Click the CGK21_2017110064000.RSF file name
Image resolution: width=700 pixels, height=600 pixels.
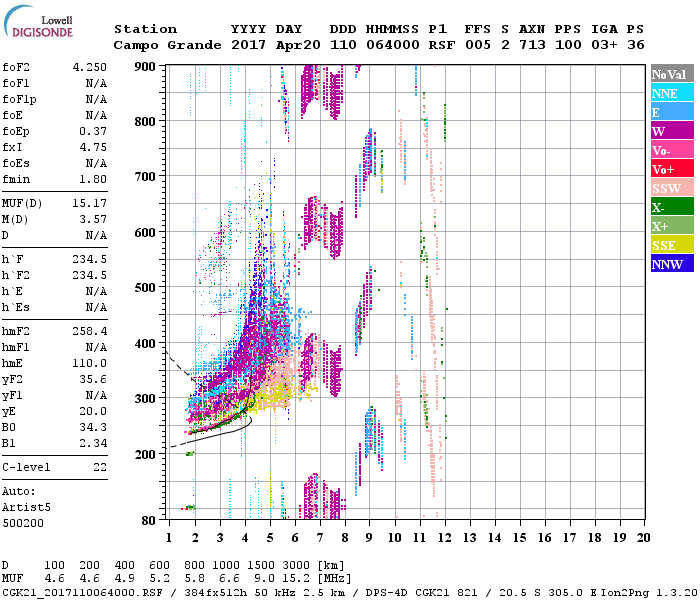[83, 593]
